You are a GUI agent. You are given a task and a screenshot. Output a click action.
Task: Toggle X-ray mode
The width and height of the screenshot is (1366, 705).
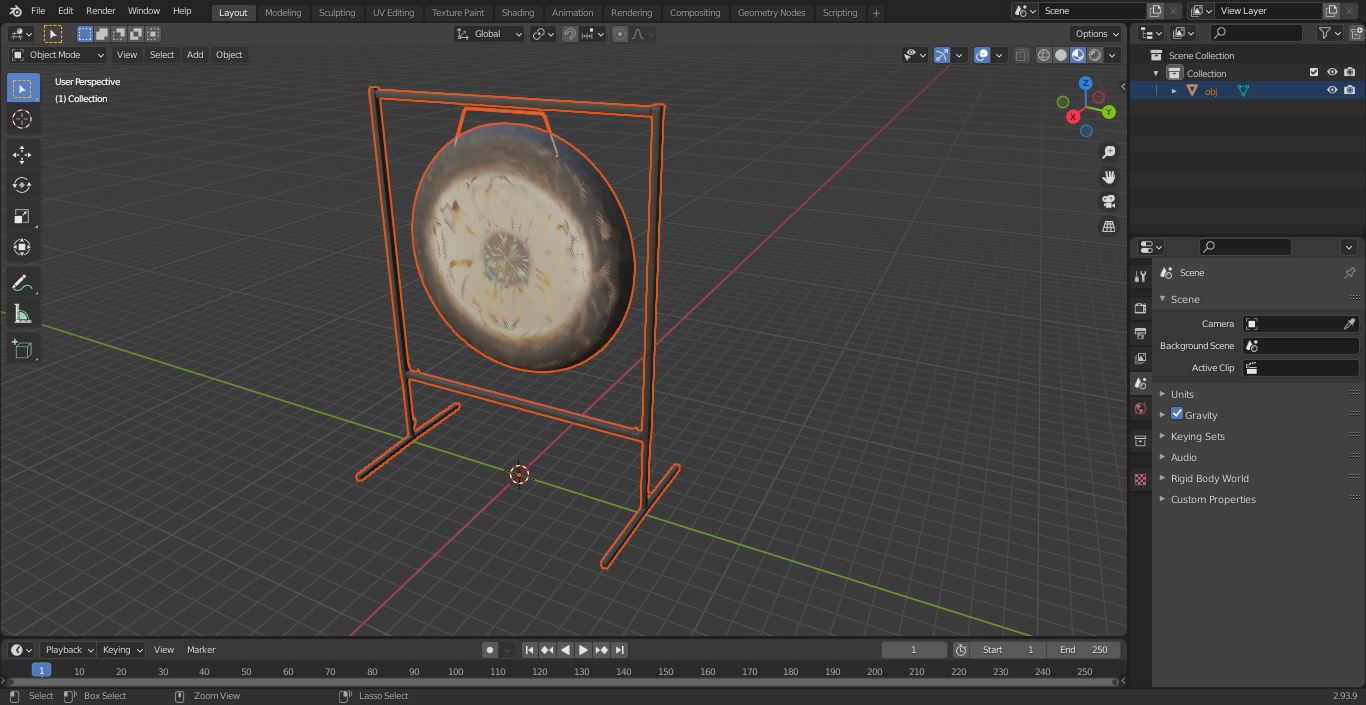click(x=1021, y=56)
